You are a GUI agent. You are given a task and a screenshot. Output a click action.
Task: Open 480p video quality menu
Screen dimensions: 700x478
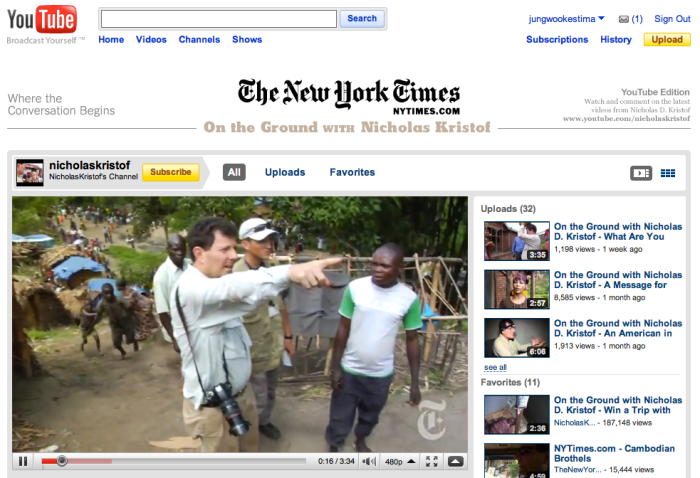point(398,461)
